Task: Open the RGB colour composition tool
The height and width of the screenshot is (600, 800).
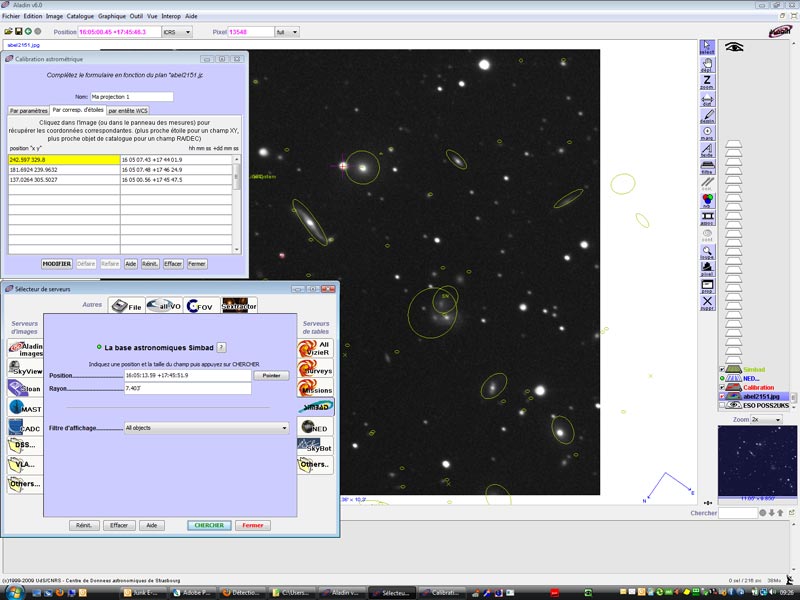Action: click(x=707, y=200)
